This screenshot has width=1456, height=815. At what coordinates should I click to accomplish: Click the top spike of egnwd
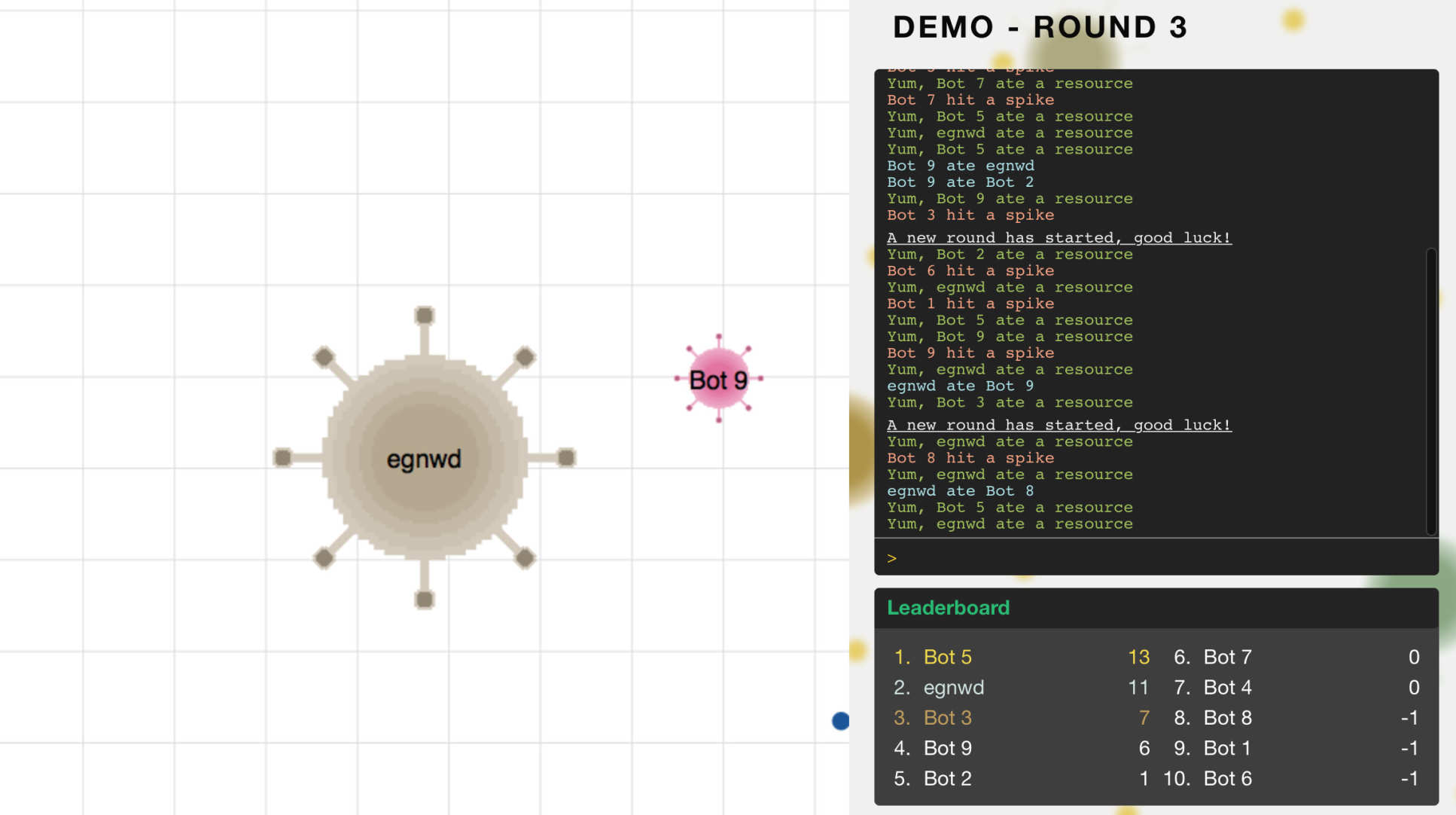(x=425, y=315)
